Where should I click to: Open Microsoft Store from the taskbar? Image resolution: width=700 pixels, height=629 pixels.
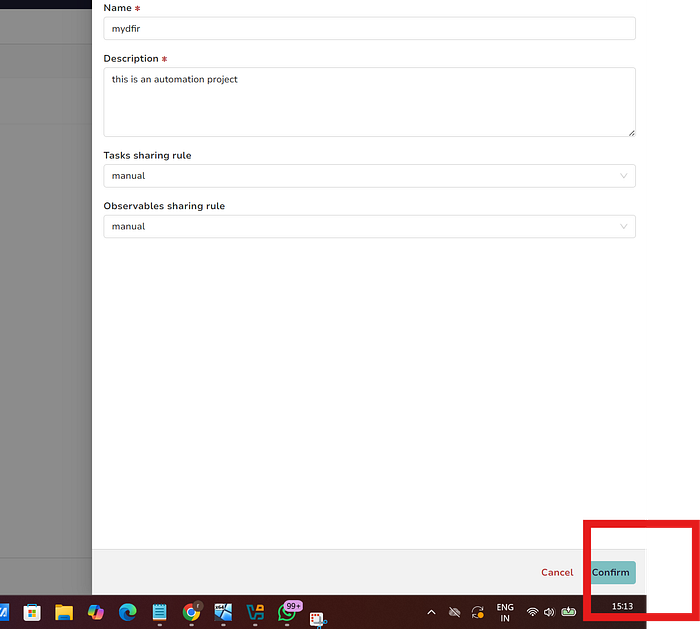point(32,612)
